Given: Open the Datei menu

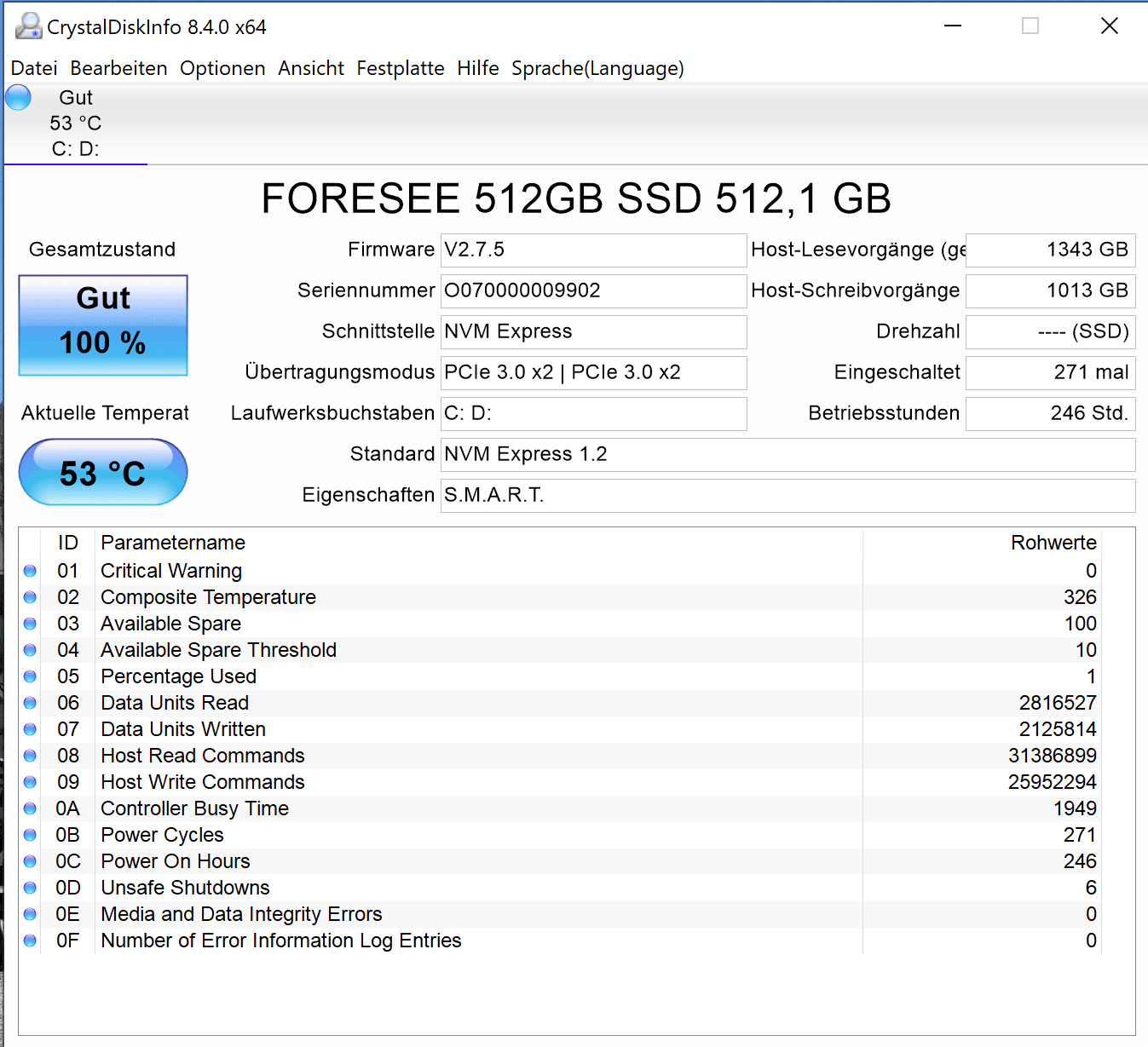Looking at the screenshot, I should pos(34,68).
